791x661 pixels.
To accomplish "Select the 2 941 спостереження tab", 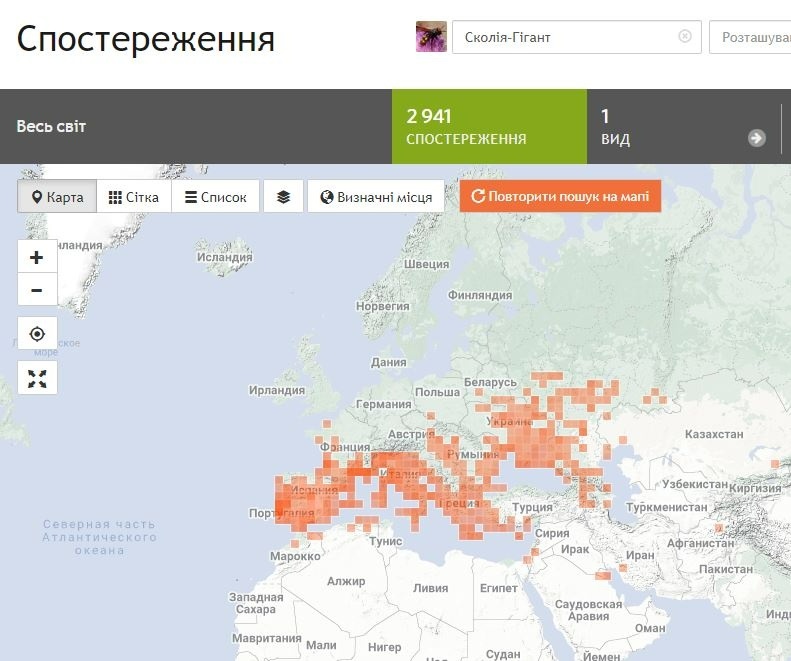I will pyautogui.click(x=489, y=127).
